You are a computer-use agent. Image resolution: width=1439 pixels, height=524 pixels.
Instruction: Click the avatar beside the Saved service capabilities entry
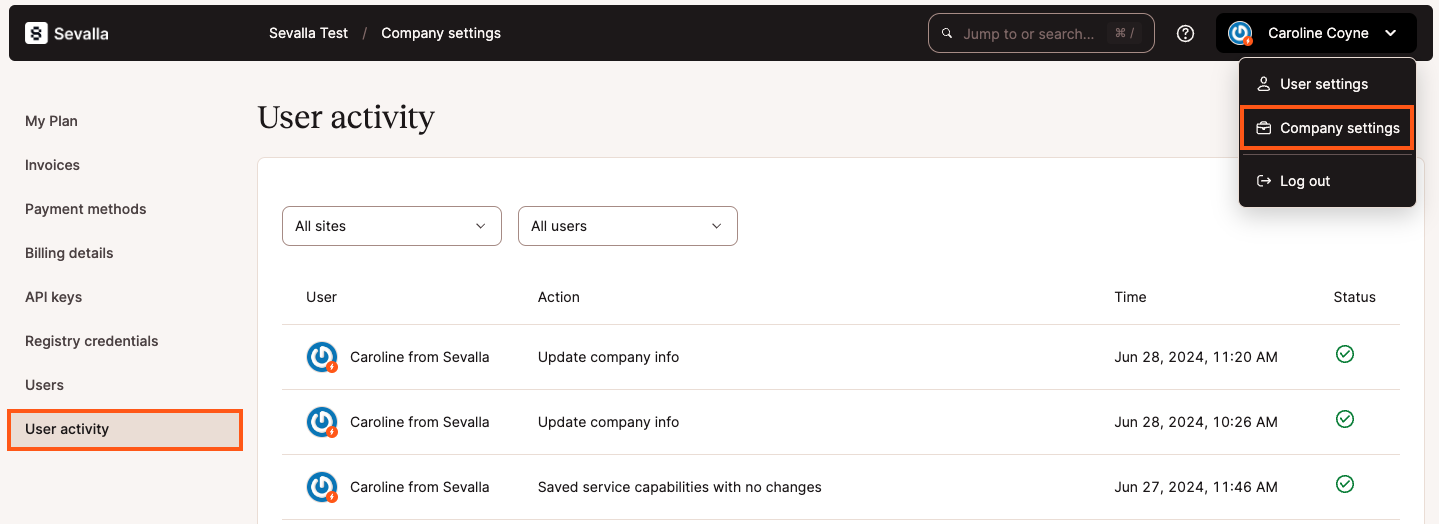pos(321,487)
